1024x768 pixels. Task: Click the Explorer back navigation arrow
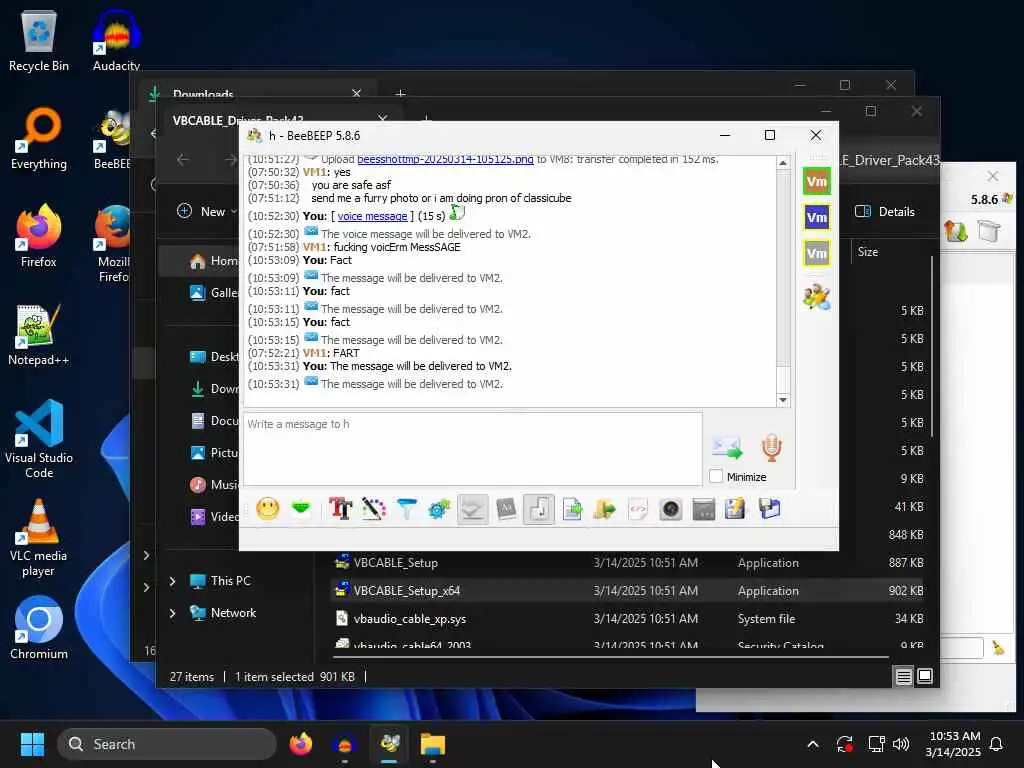point(183,160)
